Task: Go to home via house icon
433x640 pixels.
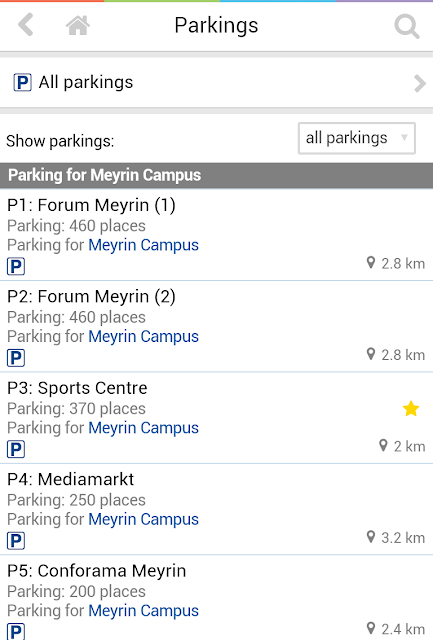Action: pyautogui.click(x=78, y=25)
